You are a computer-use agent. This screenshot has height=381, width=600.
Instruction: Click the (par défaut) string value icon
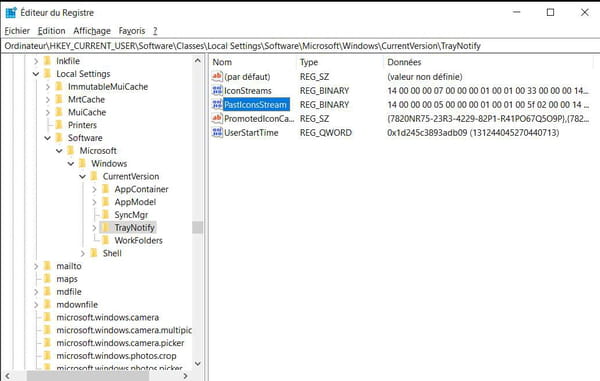pyautogui.click(x=217, y=77)
